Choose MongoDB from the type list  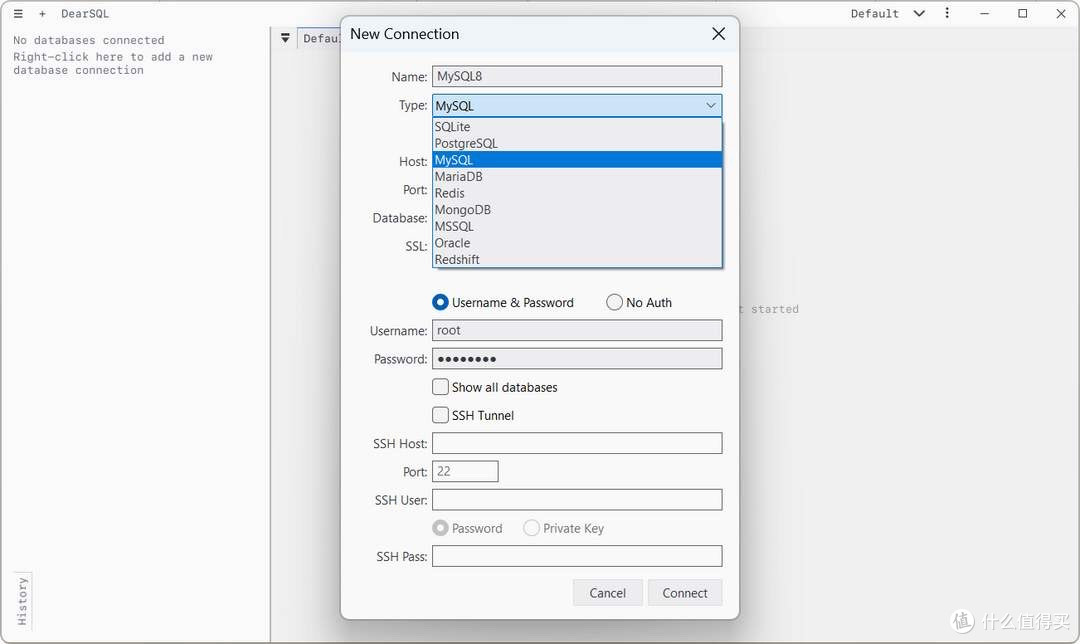click(x=577, y=209)
